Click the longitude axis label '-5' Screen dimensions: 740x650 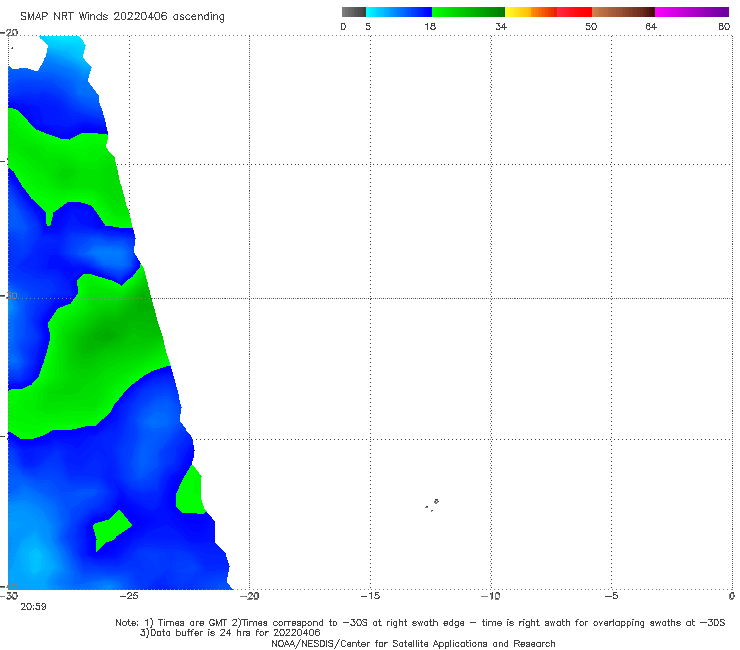(611, 596)
